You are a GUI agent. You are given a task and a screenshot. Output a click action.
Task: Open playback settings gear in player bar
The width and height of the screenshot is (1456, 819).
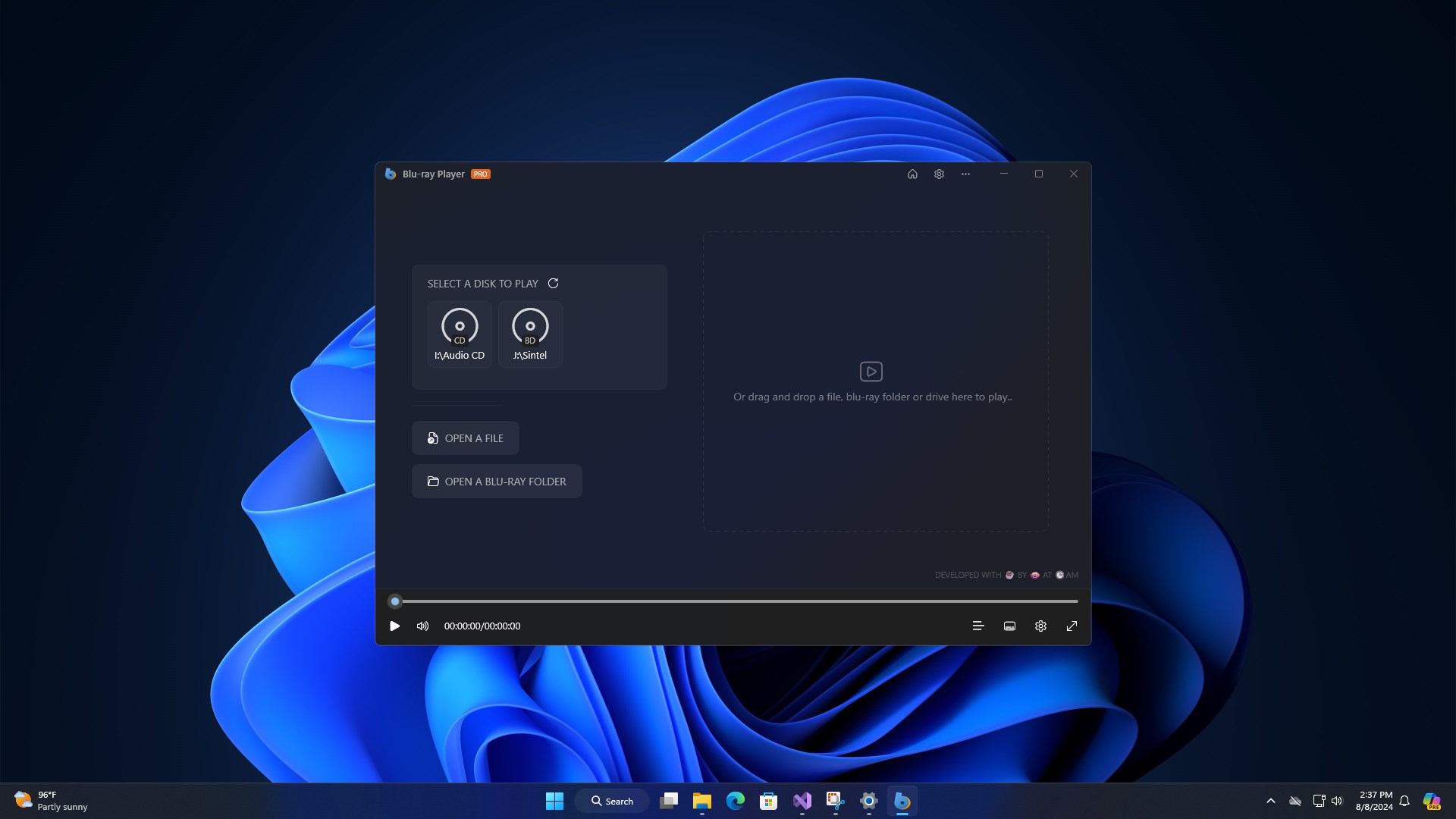(x=1040, y=626)
